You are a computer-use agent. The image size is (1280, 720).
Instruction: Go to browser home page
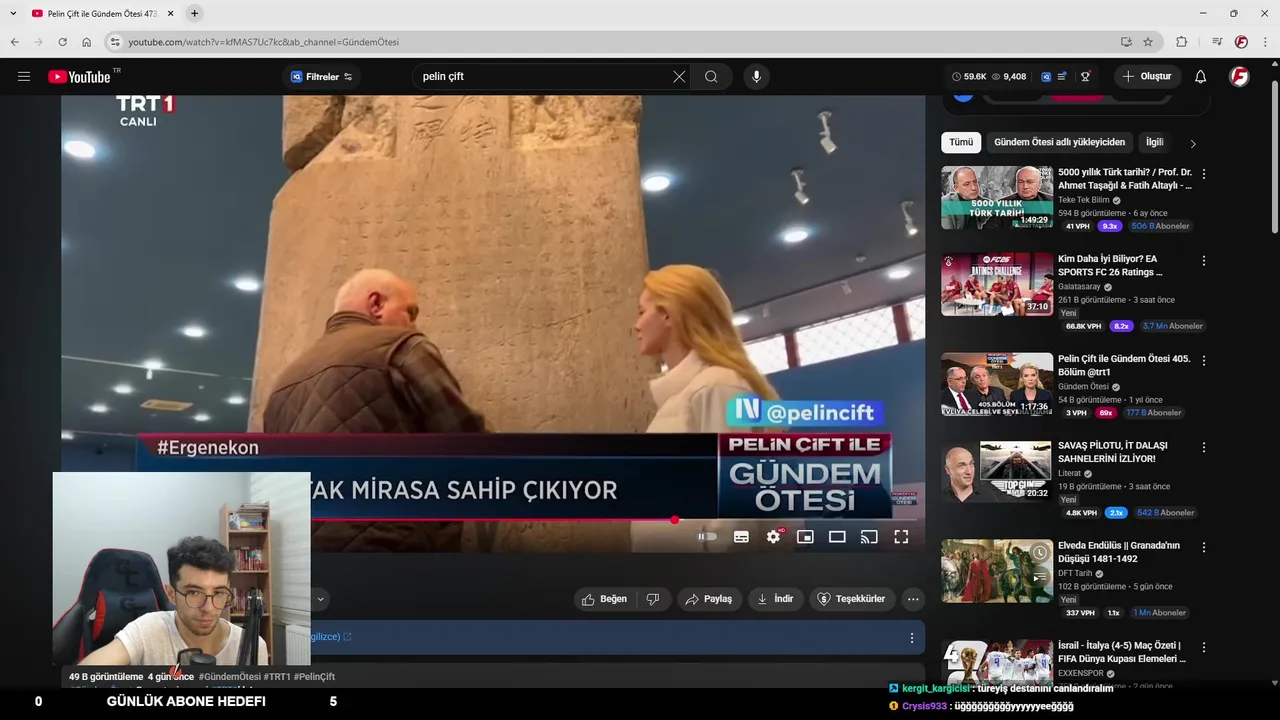[86, 42]
